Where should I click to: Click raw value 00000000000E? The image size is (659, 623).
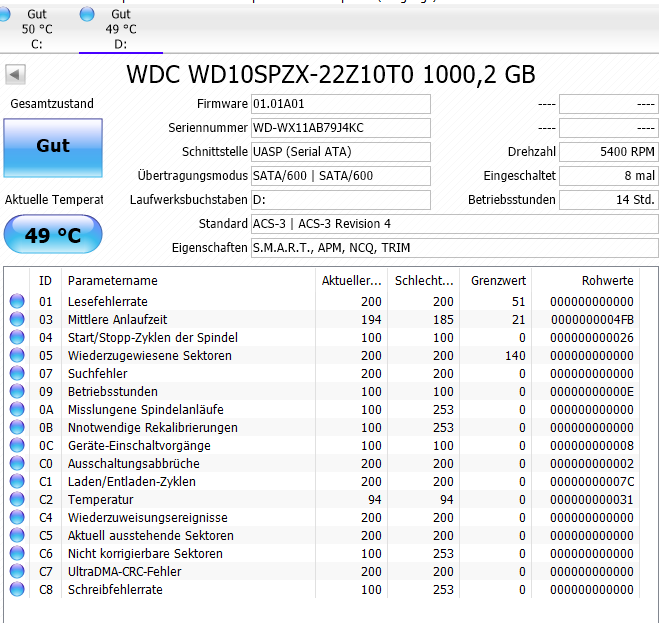(592, 391)
